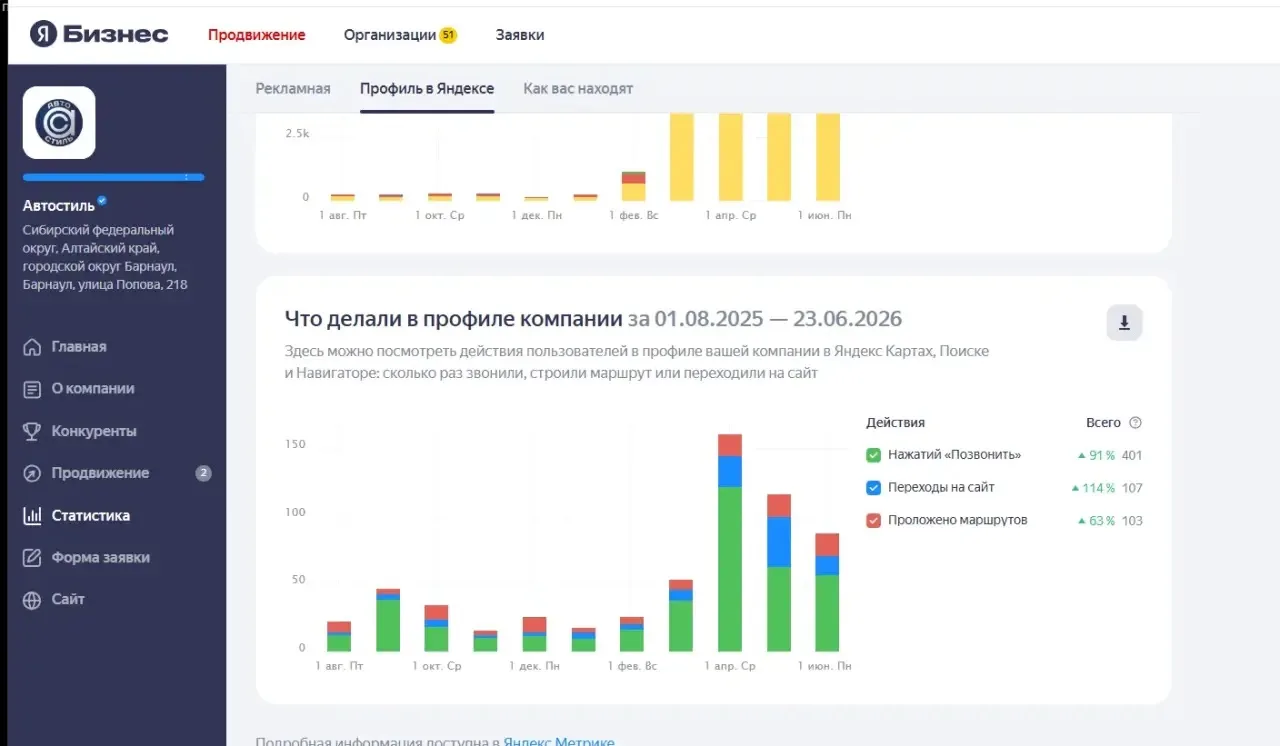The height and width of the screenshot is (746, 1280).
Task: Click the 1 июн. Пн bar in actions chart
Action: (x=827, y=593)
